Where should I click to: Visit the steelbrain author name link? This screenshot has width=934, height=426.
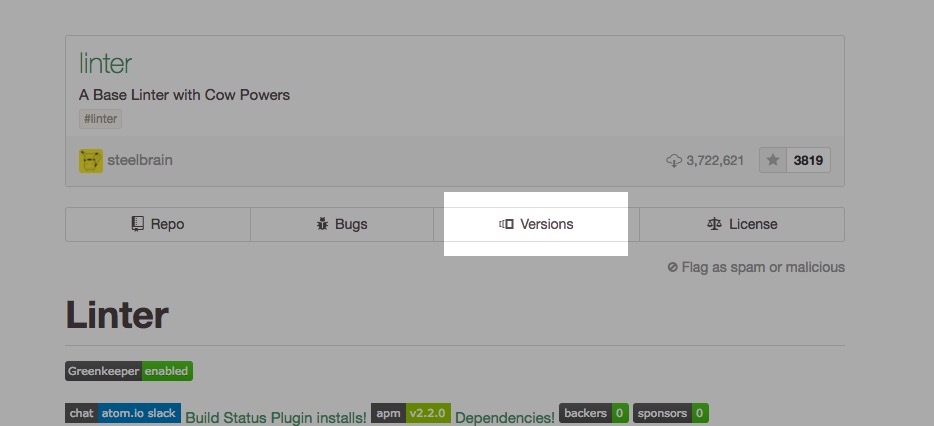coord(141,160)
